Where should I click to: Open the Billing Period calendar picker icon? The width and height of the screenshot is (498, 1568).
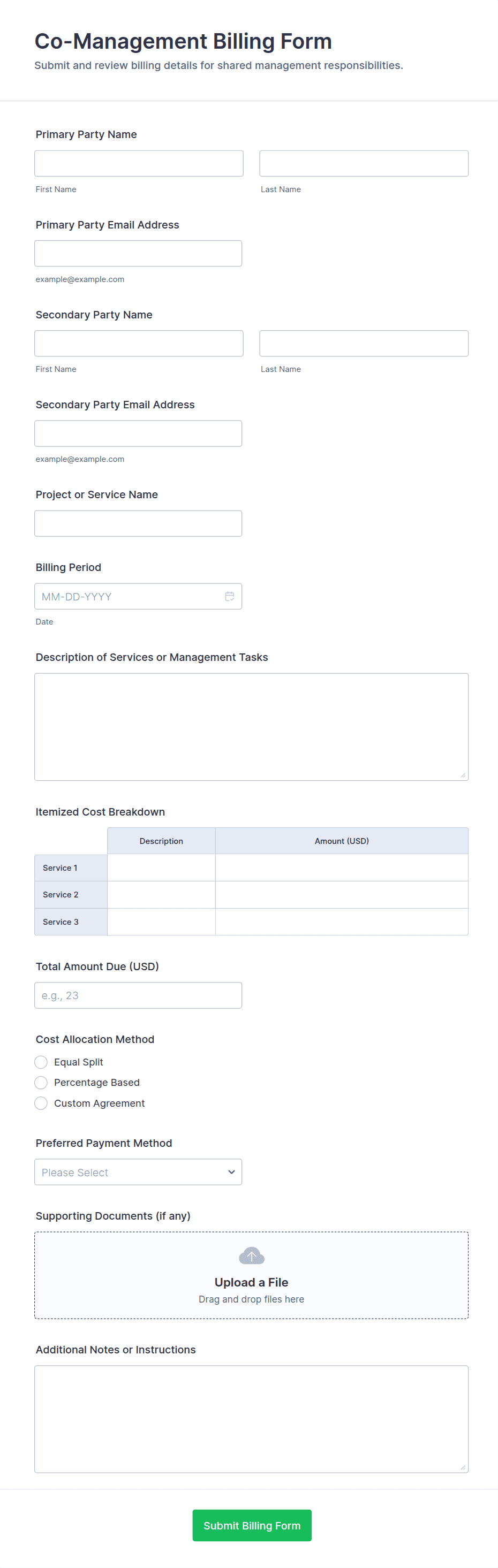click(230, 597)
